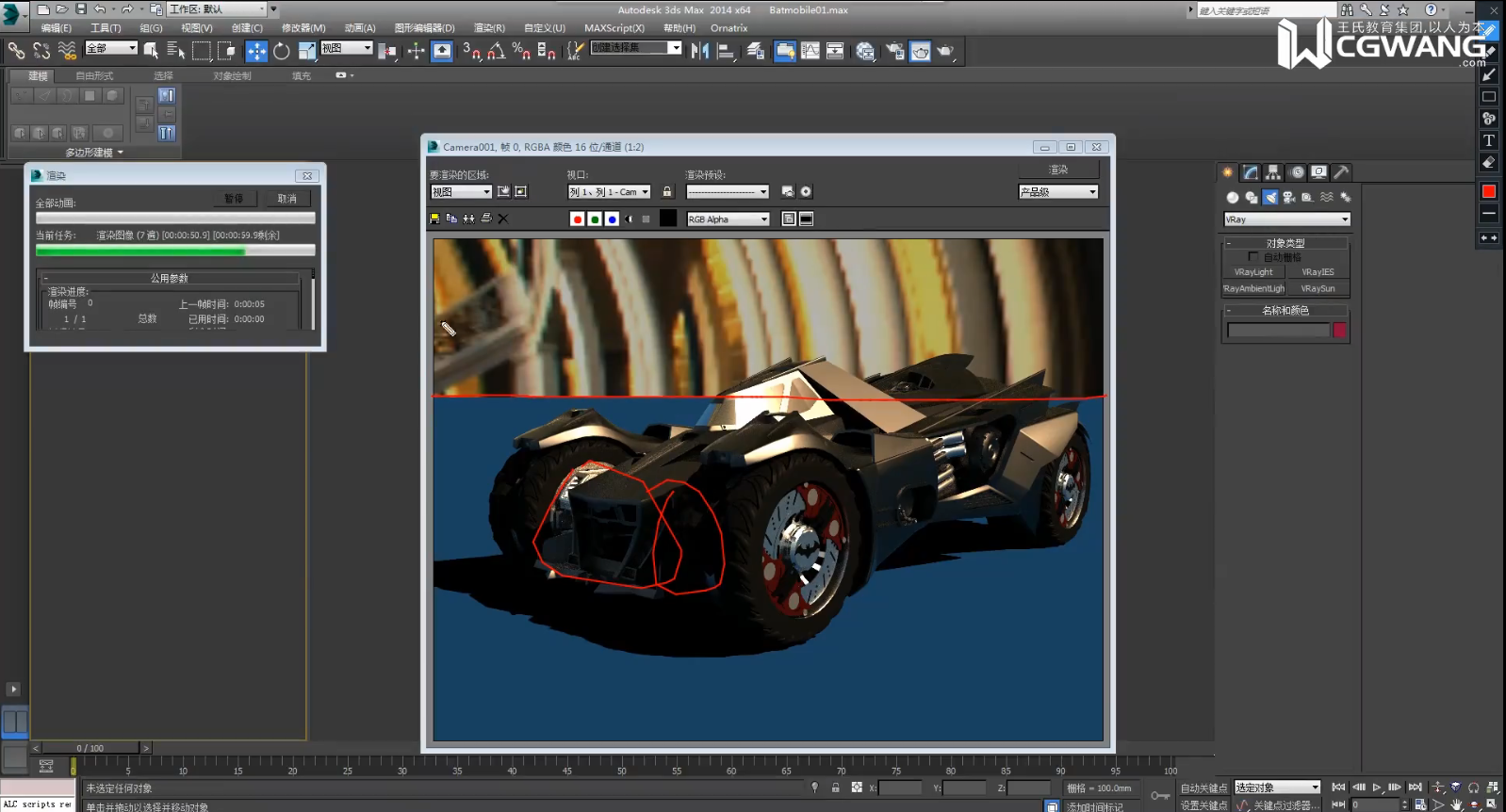1506x812 pixels.
Task: Click the Play Animation button
Action: coord(1377,788)
